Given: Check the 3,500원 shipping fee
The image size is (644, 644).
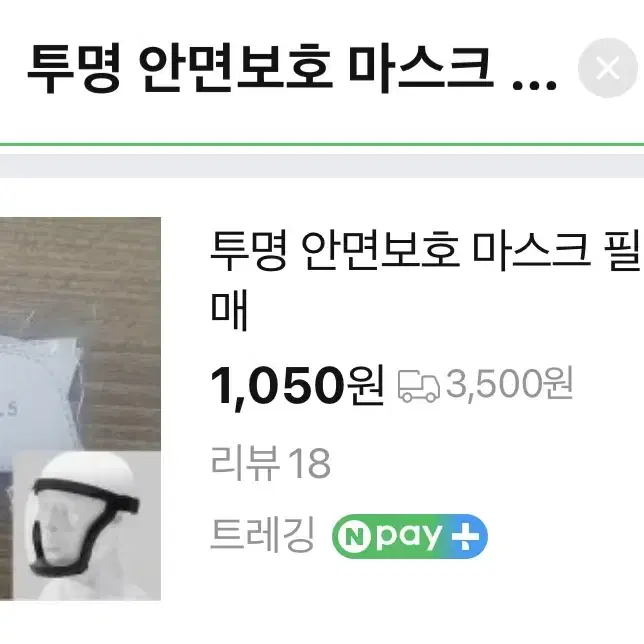Looking at the screenshot, I should (509, 384).
